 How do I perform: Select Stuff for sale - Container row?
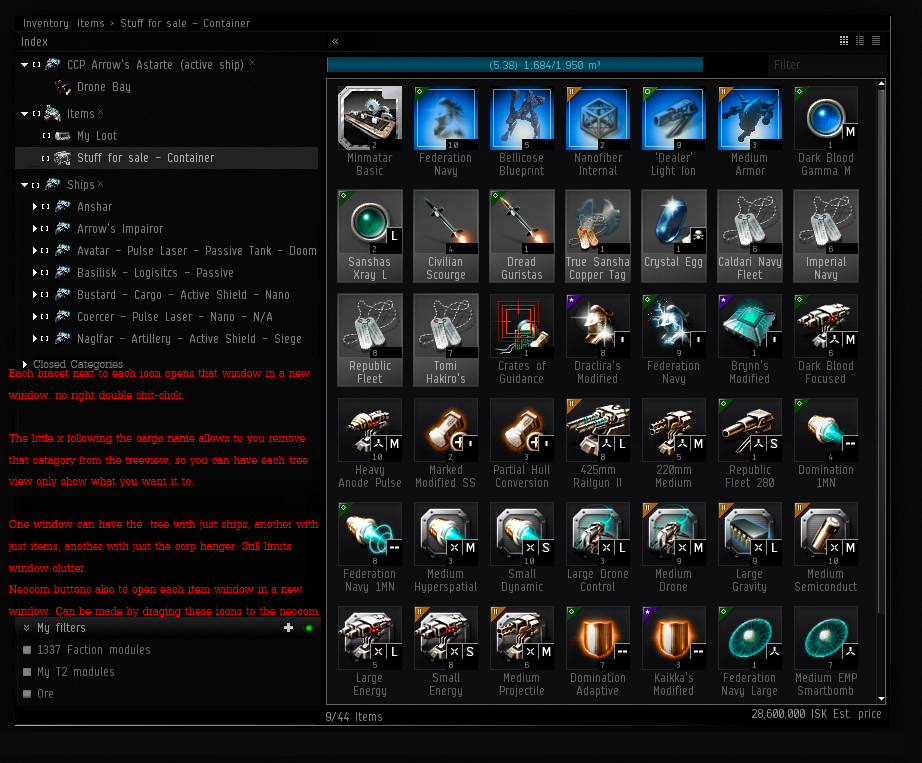click(x=166, y=158)
